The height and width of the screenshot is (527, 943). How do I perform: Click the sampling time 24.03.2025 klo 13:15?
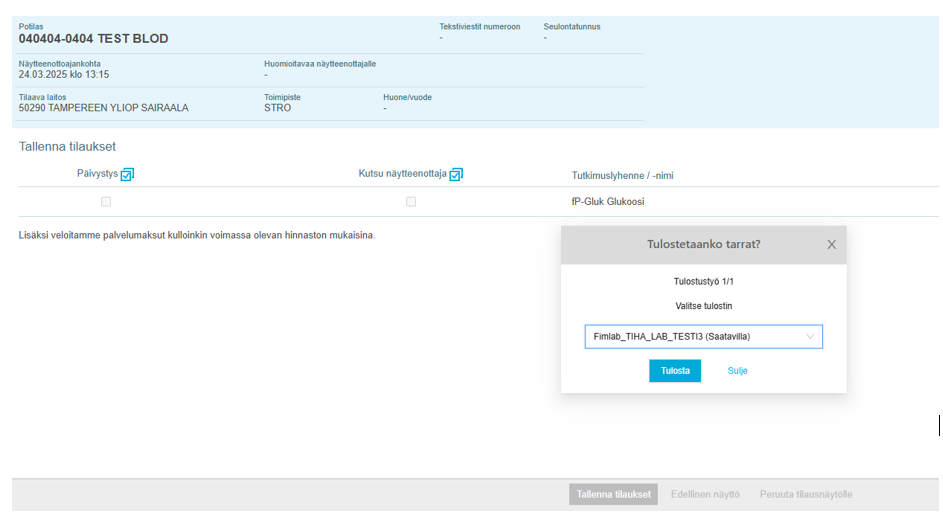pyautogui.click(x=64, y=75)
